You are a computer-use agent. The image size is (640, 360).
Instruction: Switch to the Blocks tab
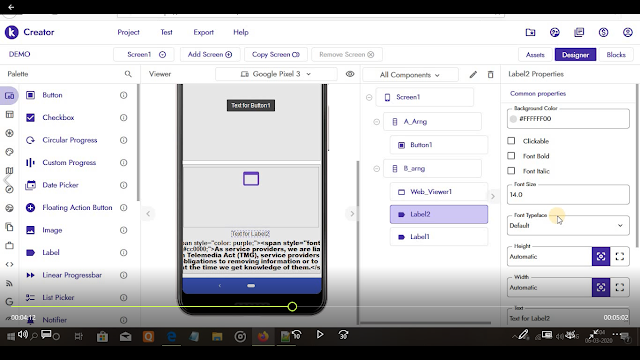(616, 55)
